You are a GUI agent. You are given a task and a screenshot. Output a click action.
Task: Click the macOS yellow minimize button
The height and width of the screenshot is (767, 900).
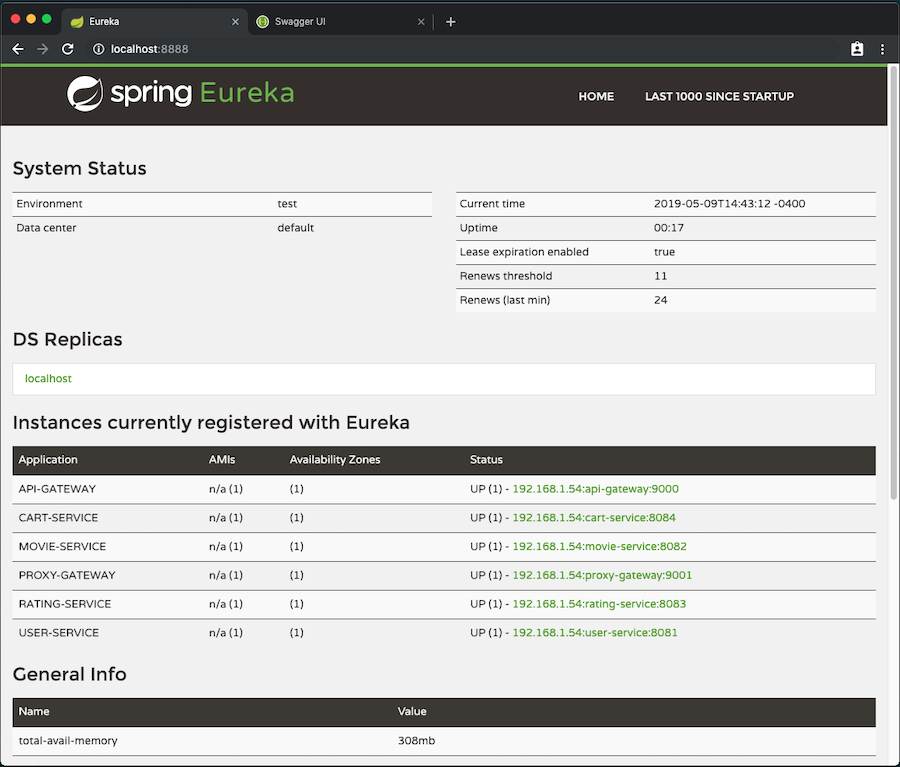pyautogui.click(x=31, y=19)
